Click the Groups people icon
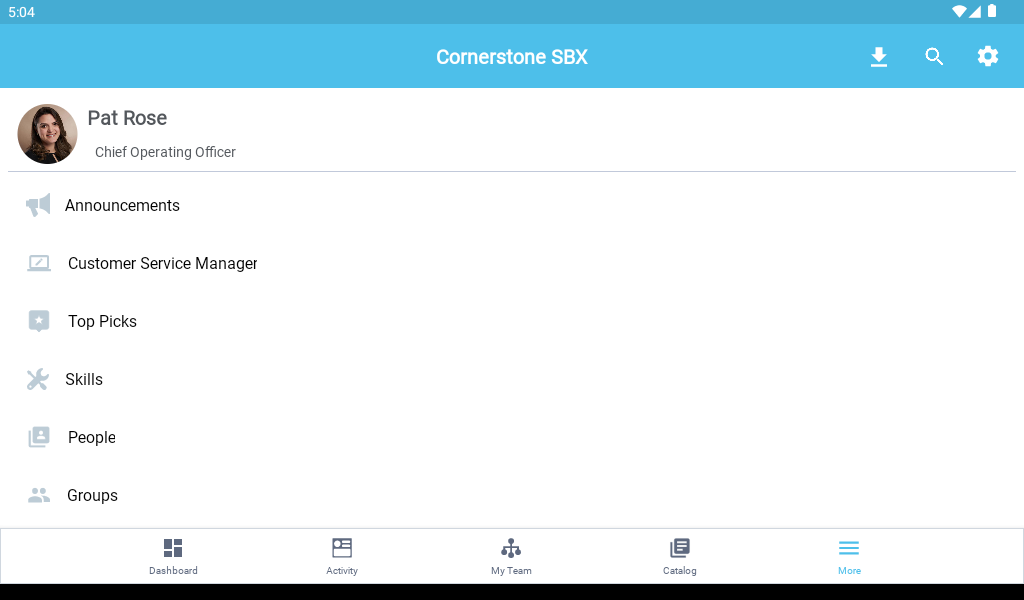The height and width of the screenshot is (600, 1024). coord(38,495)
